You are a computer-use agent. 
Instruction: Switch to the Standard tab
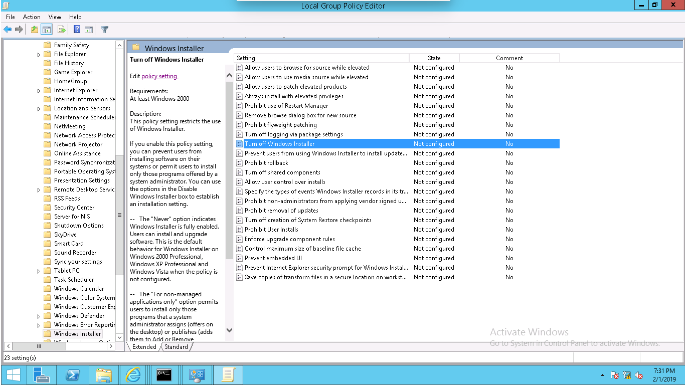(x=176, y=347)
